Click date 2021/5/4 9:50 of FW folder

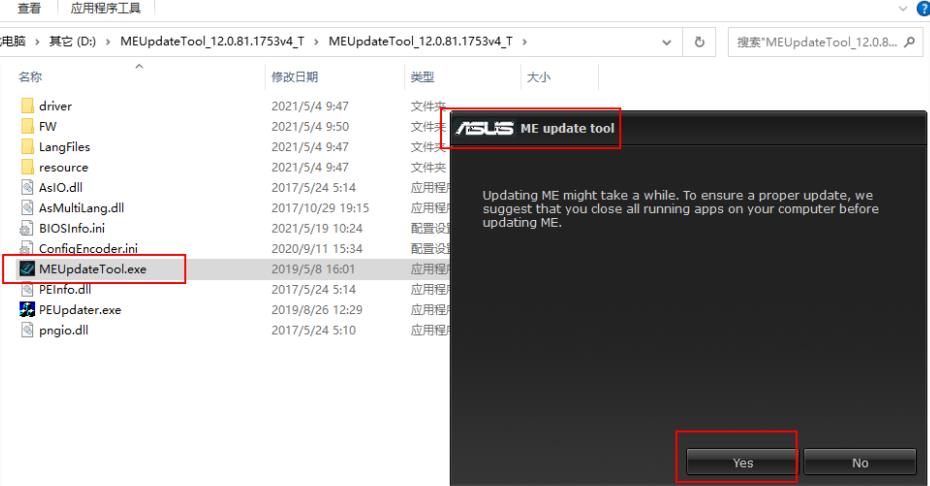click(x=310, y=126)
